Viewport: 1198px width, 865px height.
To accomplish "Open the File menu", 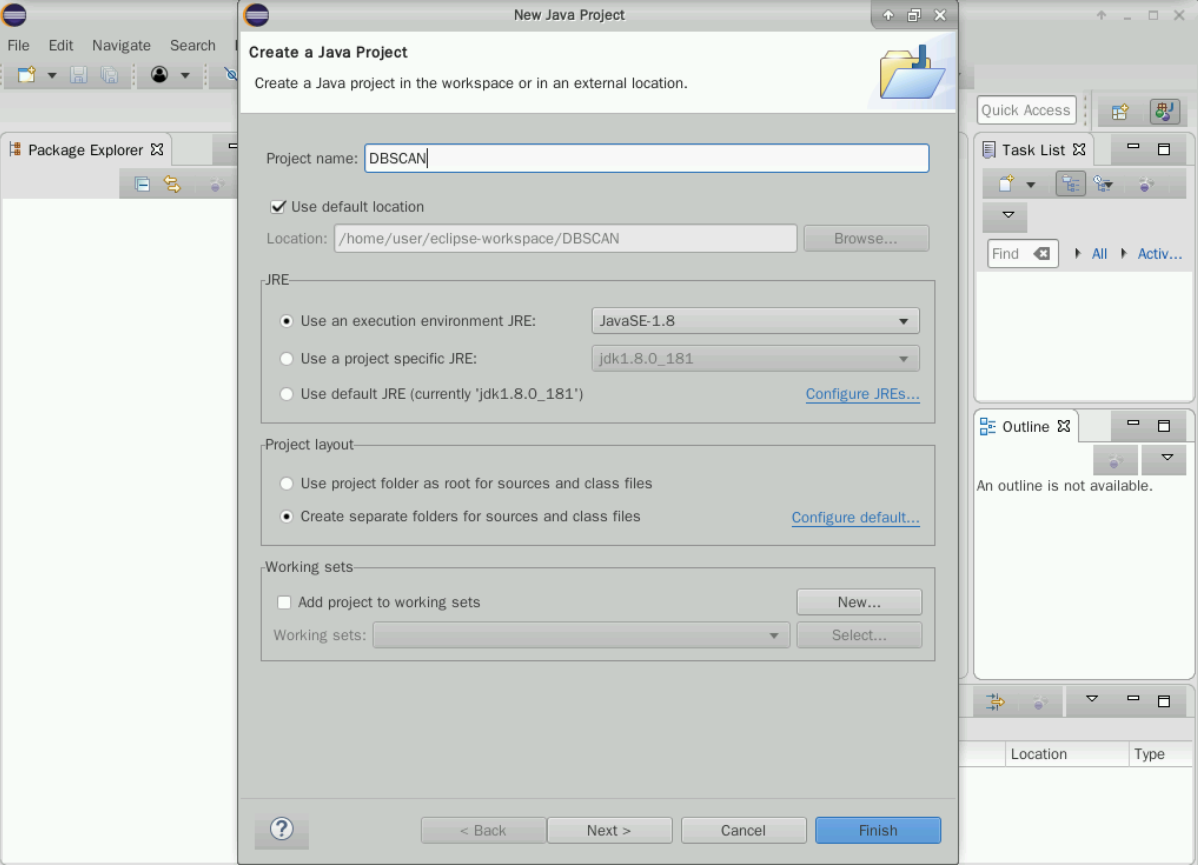I will click(x=18, y=45).
